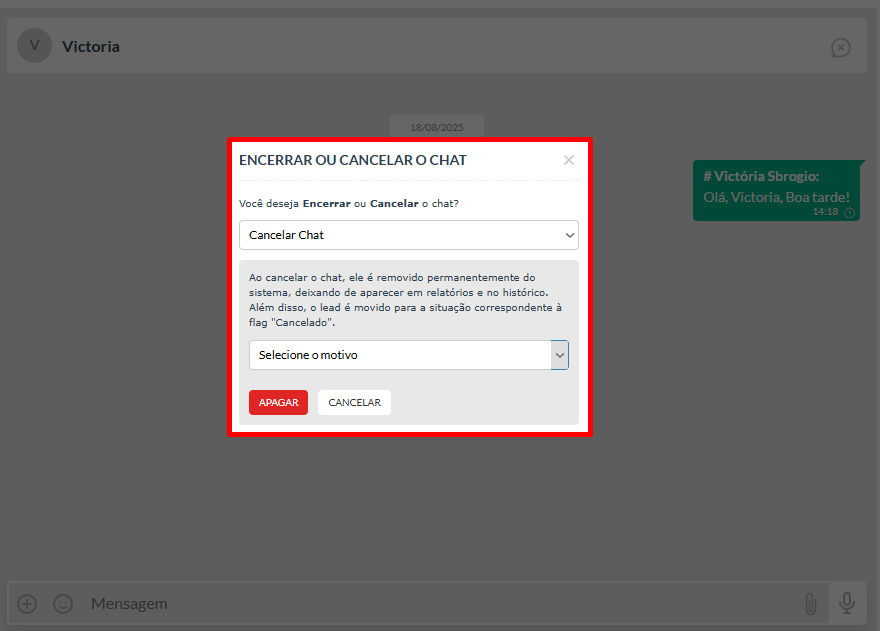Image resolution: width=880 pixels, height=631 pixels.
Task: Close the Encerrar ou Cancelar dialog
Action: 569,160
